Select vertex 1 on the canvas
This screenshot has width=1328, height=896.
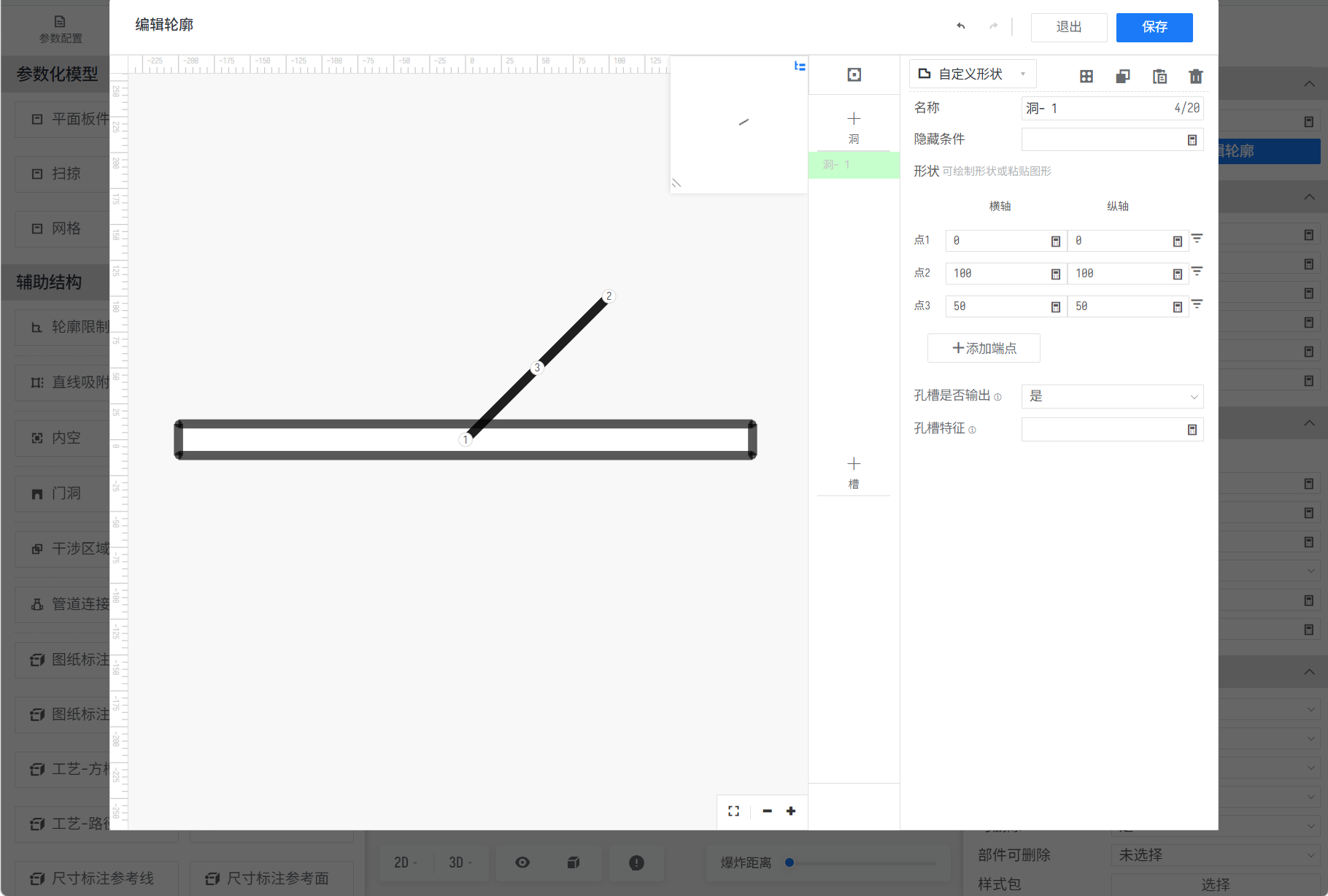click(x=466, y=439)
